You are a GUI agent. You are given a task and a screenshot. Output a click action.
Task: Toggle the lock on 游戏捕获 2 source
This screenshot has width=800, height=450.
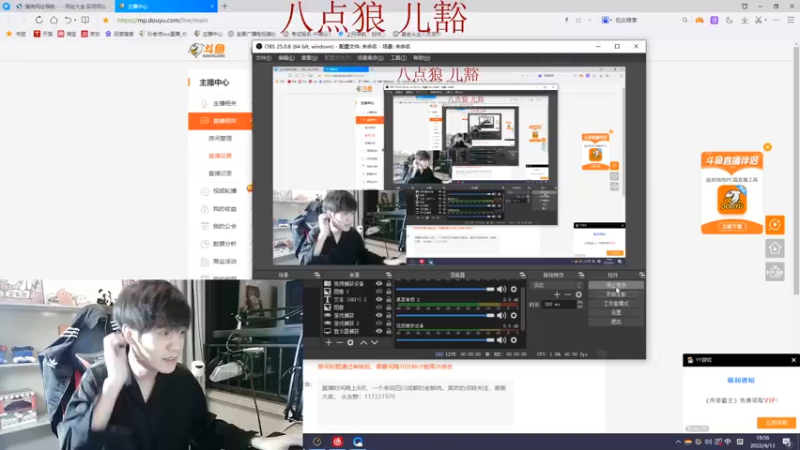[x=389, y=323]
